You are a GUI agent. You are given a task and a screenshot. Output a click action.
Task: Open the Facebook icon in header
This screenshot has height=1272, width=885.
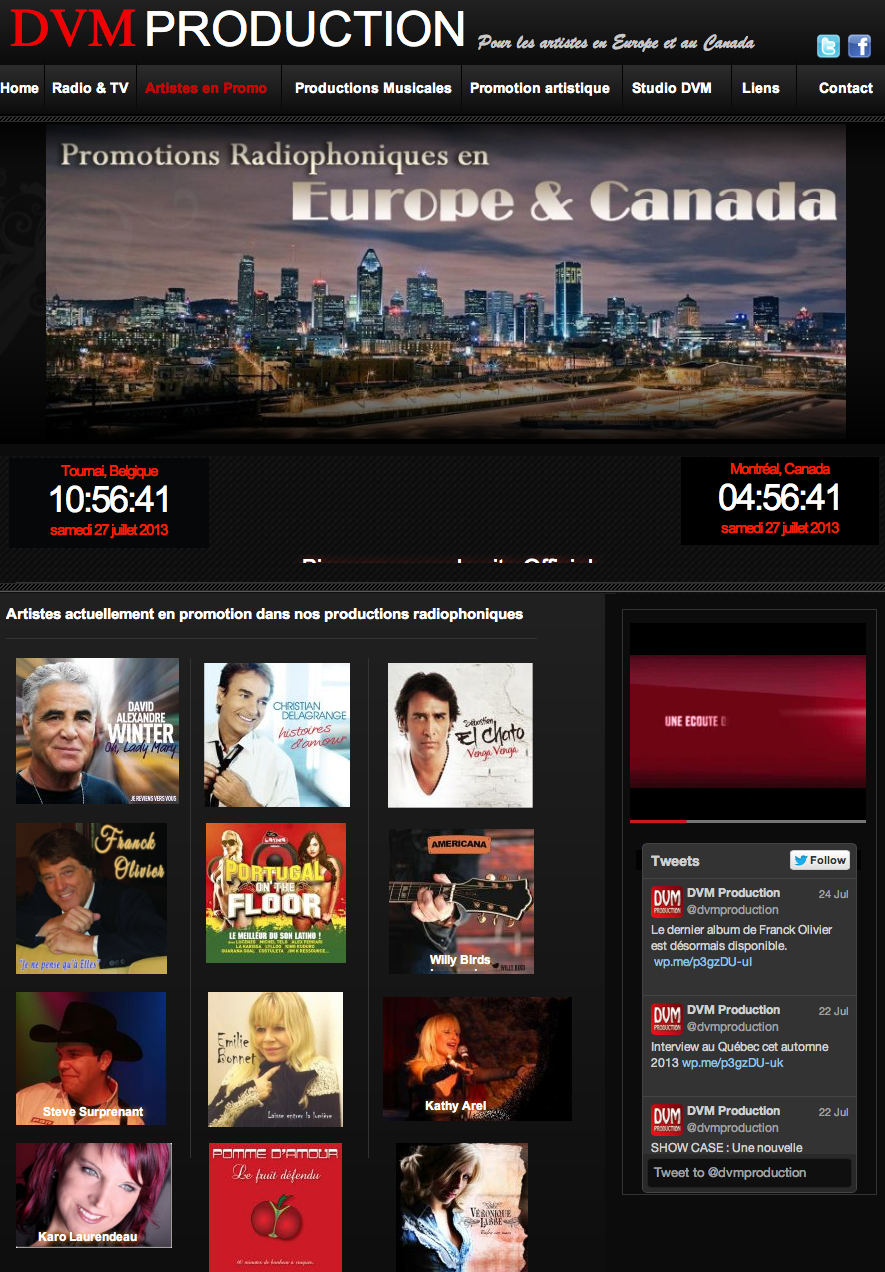[x=859, y=46]
